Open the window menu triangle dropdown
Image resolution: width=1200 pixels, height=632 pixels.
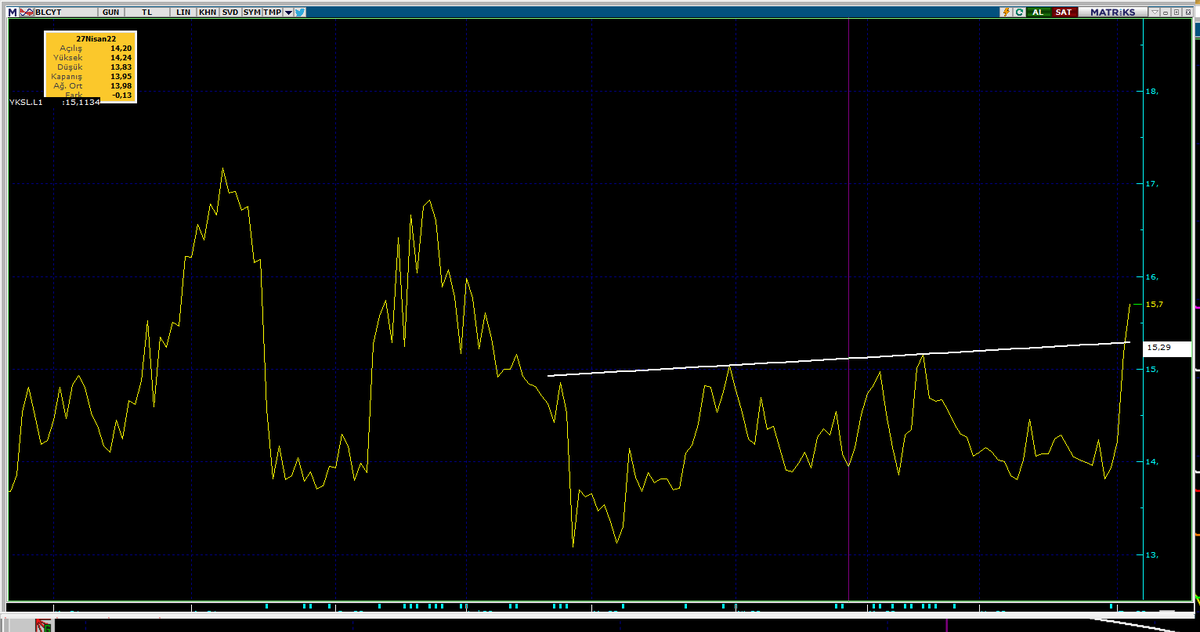tap(1156, 12)
